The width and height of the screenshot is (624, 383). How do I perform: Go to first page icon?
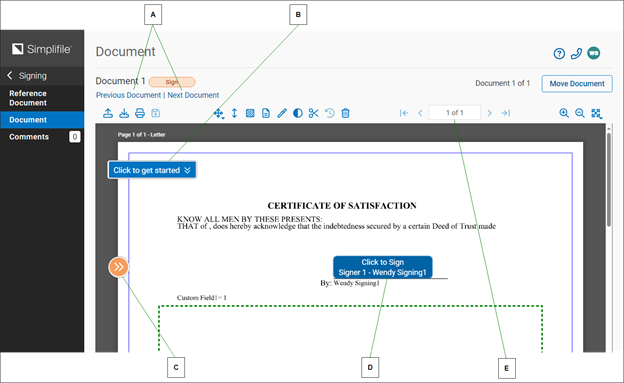(x=404, y=113)
